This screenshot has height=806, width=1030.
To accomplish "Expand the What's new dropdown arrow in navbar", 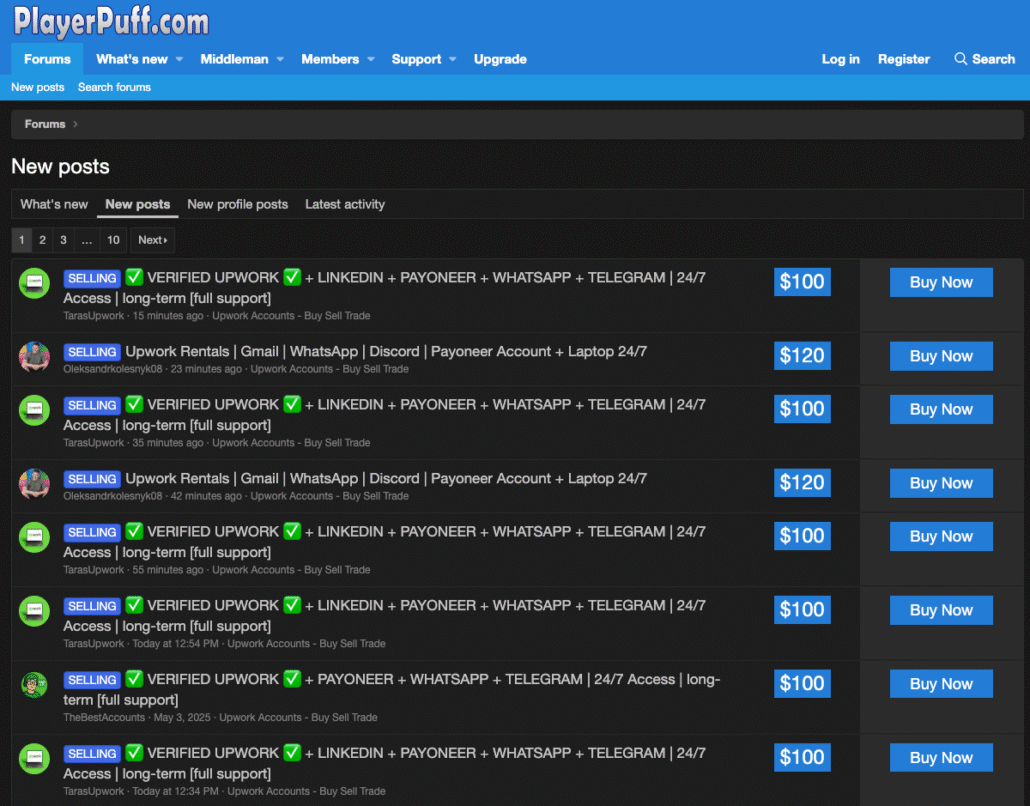I will pyautogui.click(x=180, y=59).
